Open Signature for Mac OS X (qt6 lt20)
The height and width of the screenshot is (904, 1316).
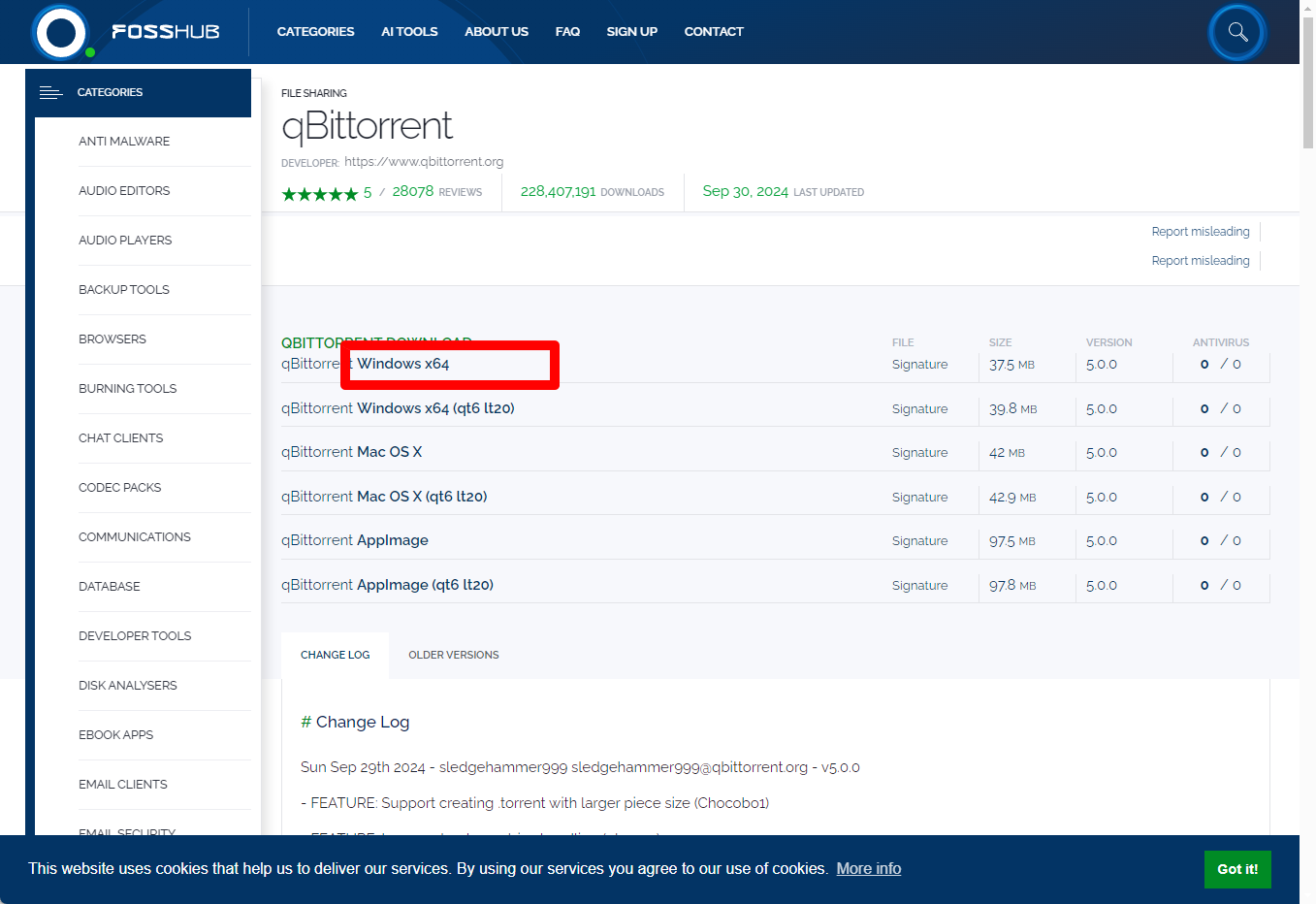point(919,498)
